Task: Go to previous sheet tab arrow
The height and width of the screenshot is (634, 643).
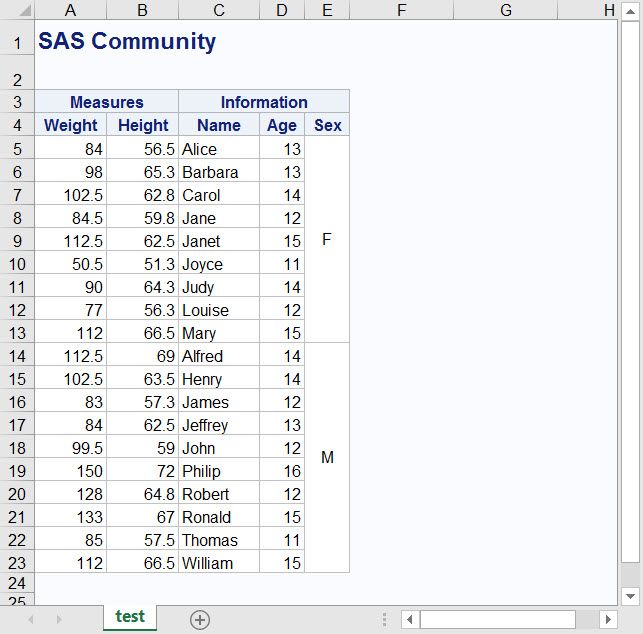Action: click(x=31, y=619)
